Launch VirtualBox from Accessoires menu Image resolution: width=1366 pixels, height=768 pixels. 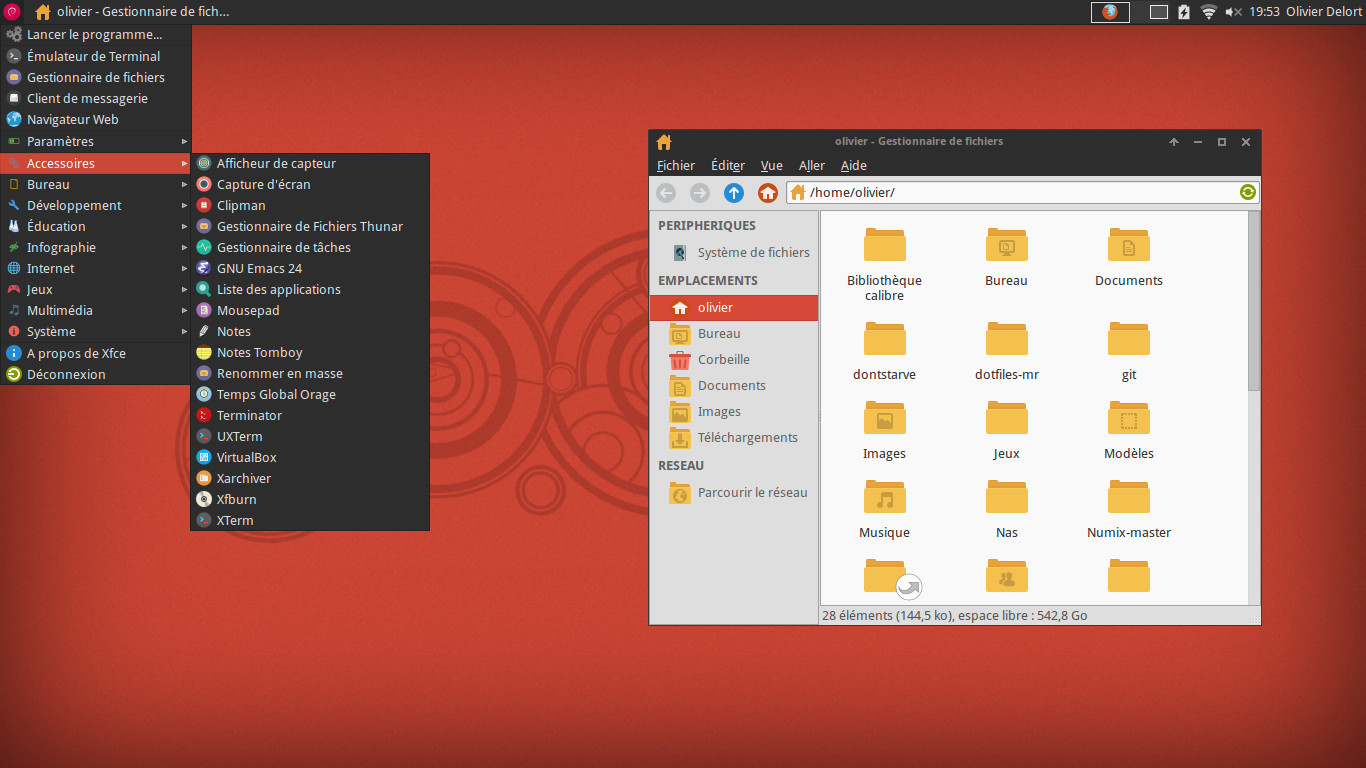[246, 458]
